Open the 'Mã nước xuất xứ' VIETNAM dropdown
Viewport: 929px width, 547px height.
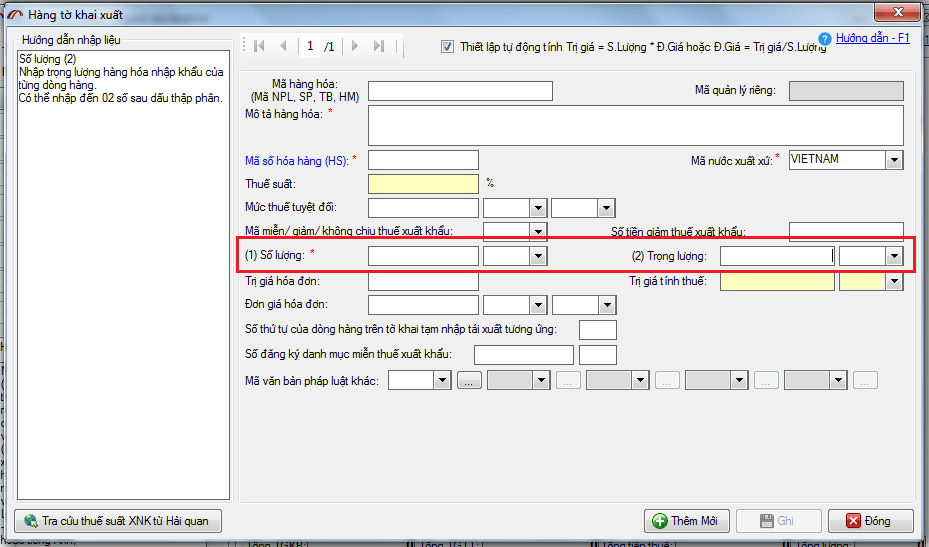point(894,160)
